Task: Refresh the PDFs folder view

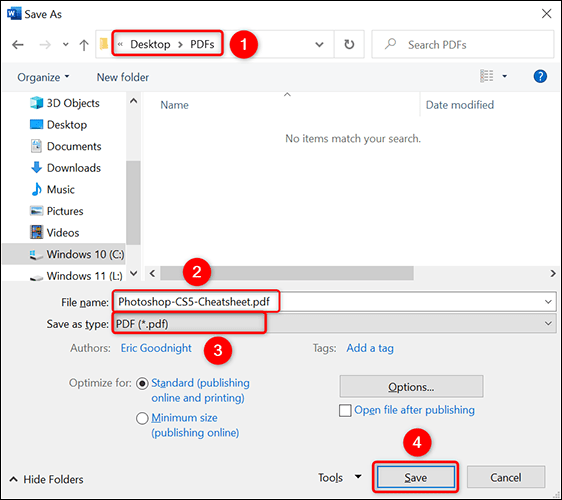Action: click(x=349, y=44)
